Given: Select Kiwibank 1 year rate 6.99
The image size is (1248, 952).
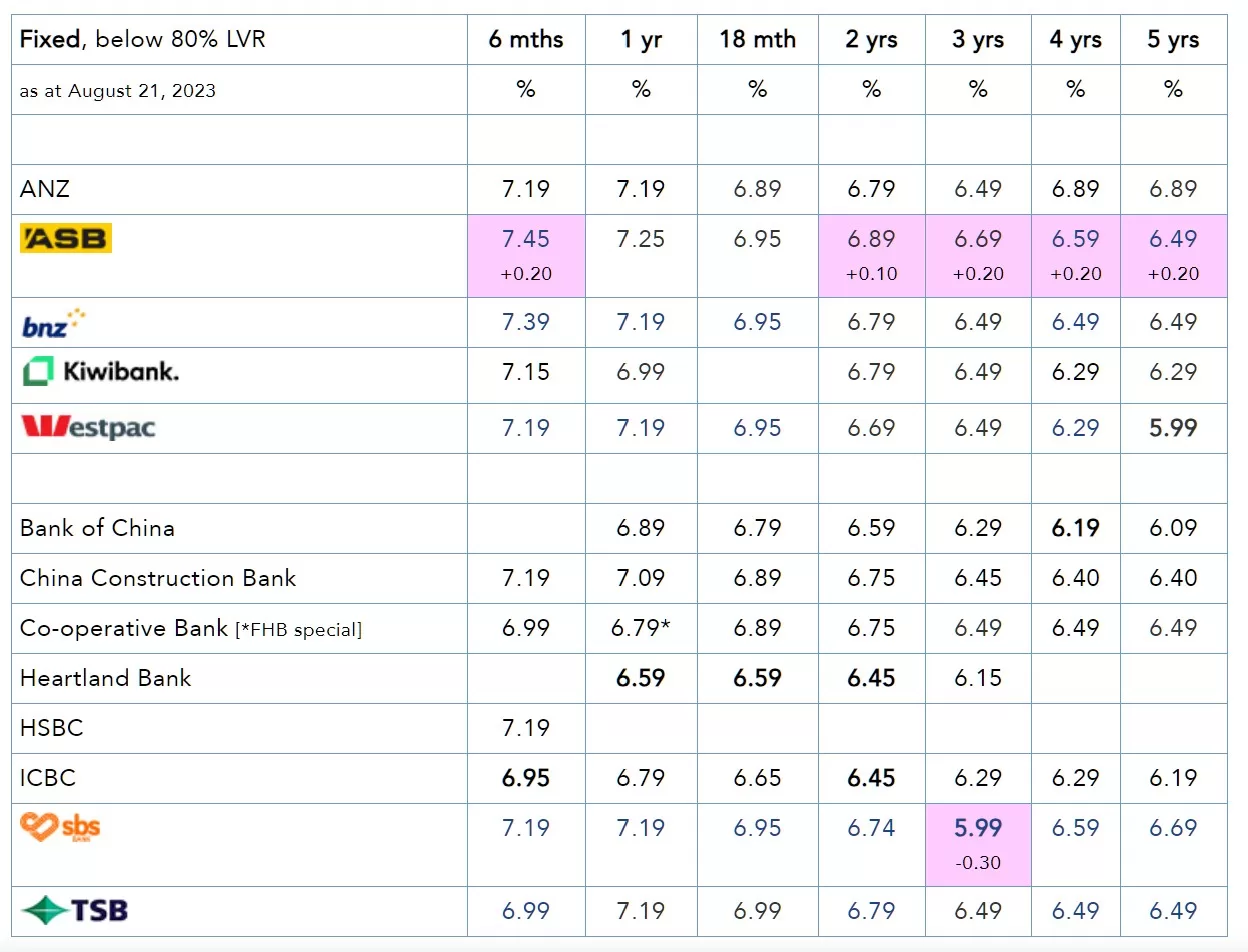Looking at the screenshot, I should click(x=642, y=372).
